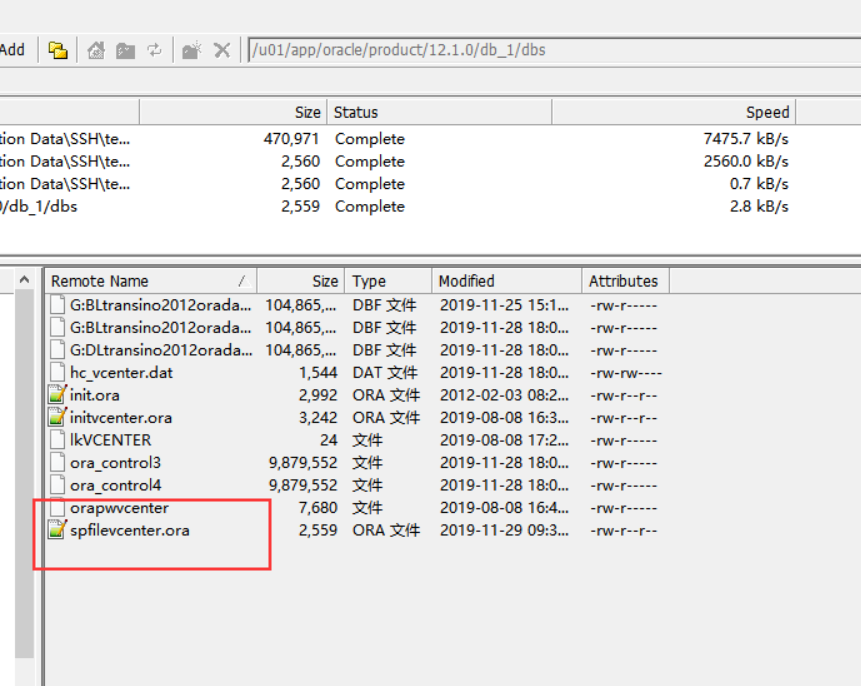This screenshot has width=861, height=686.
Task: Click the init.ora file icon
Action: [57, 395]
